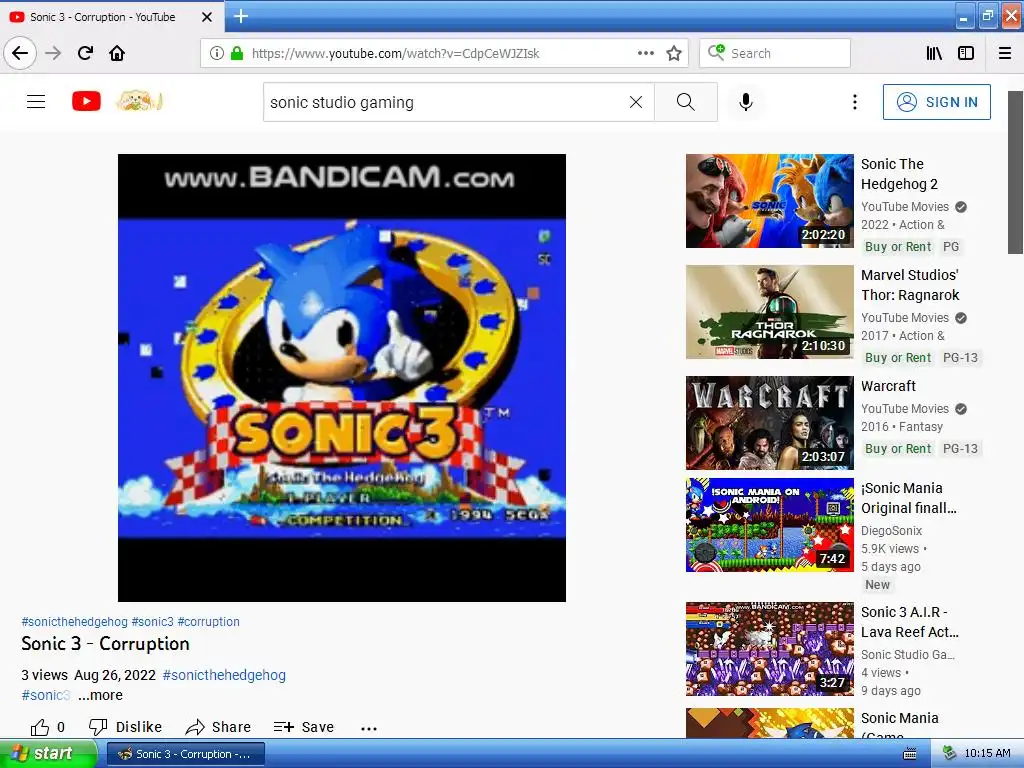Image resolution: width=1024 pixels, height=768 pixels.
Task: Show site information icon in address bar
Action: (x=217, y=53)
